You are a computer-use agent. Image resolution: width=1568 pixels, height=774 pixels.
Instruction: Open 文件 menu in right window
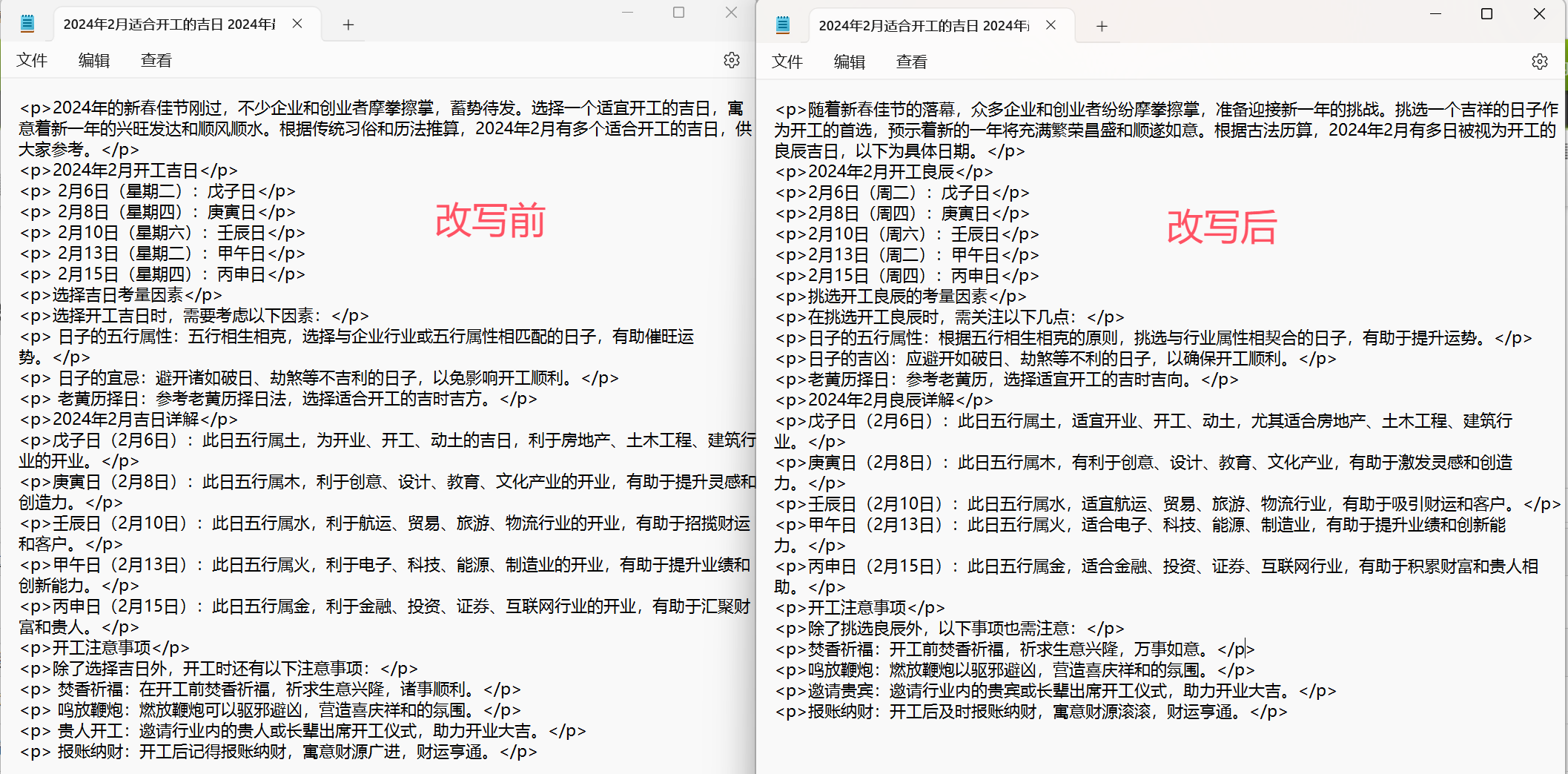click(787, 62)
